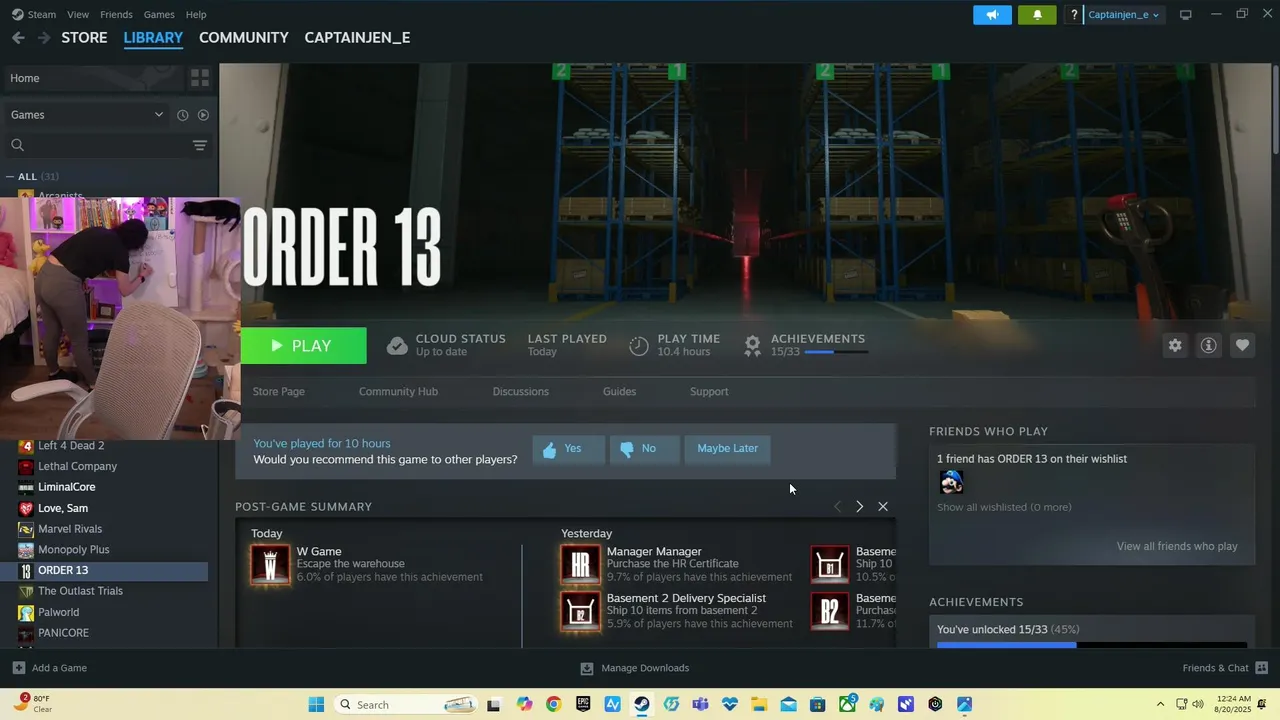Recommend game with Yes thumbs up

[568, 449]
